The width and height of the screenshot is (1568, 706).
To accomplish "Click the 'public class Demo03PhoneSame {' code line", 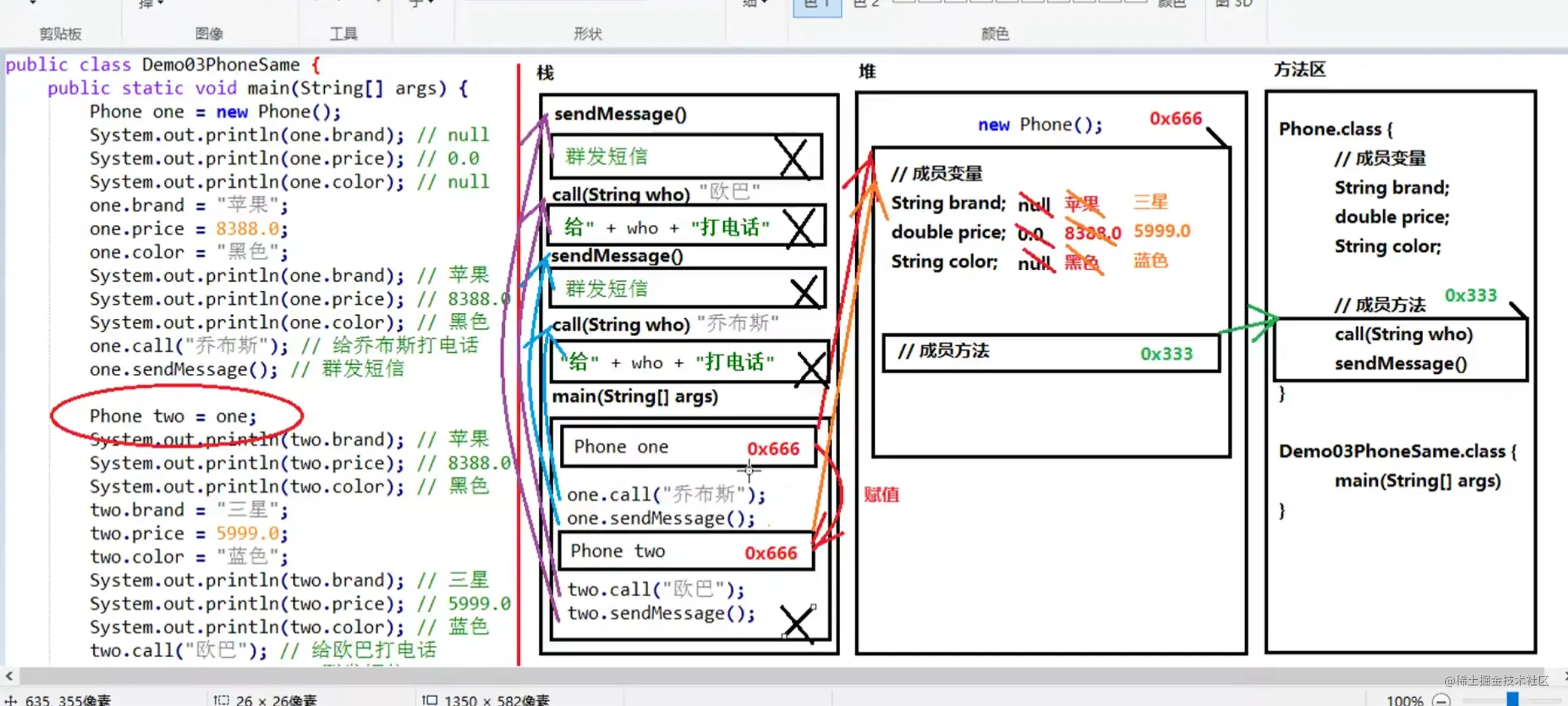I will click(163, 65).
